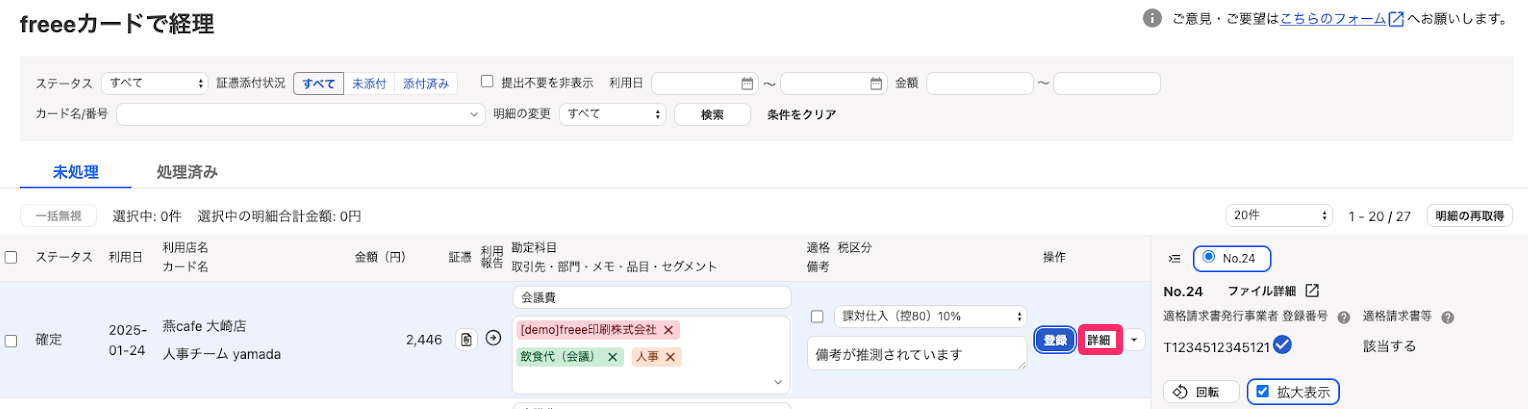Collapse the side panel with list icon
The height and width of the screenshot is (409, 1528).
click(x=1175, y=258)
